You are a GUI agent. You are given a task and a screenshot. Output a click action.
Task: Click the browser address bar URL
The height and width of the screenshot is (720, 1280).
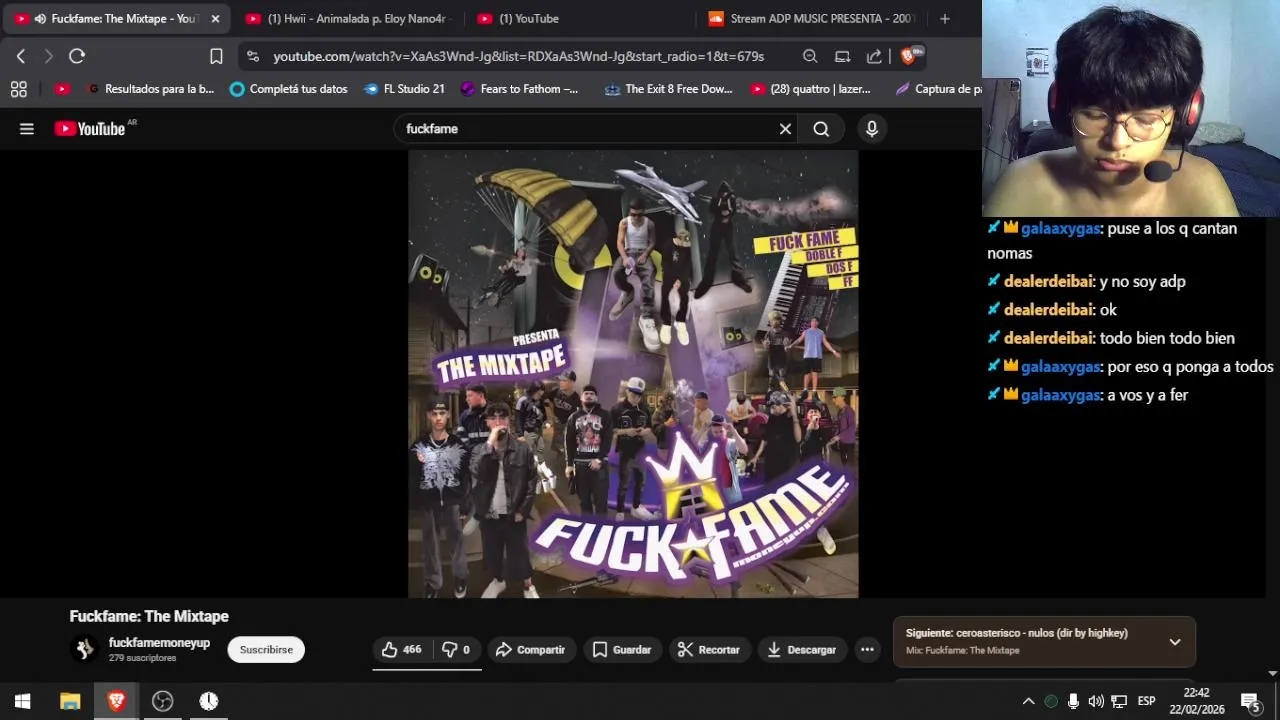(x=518, y=56)
